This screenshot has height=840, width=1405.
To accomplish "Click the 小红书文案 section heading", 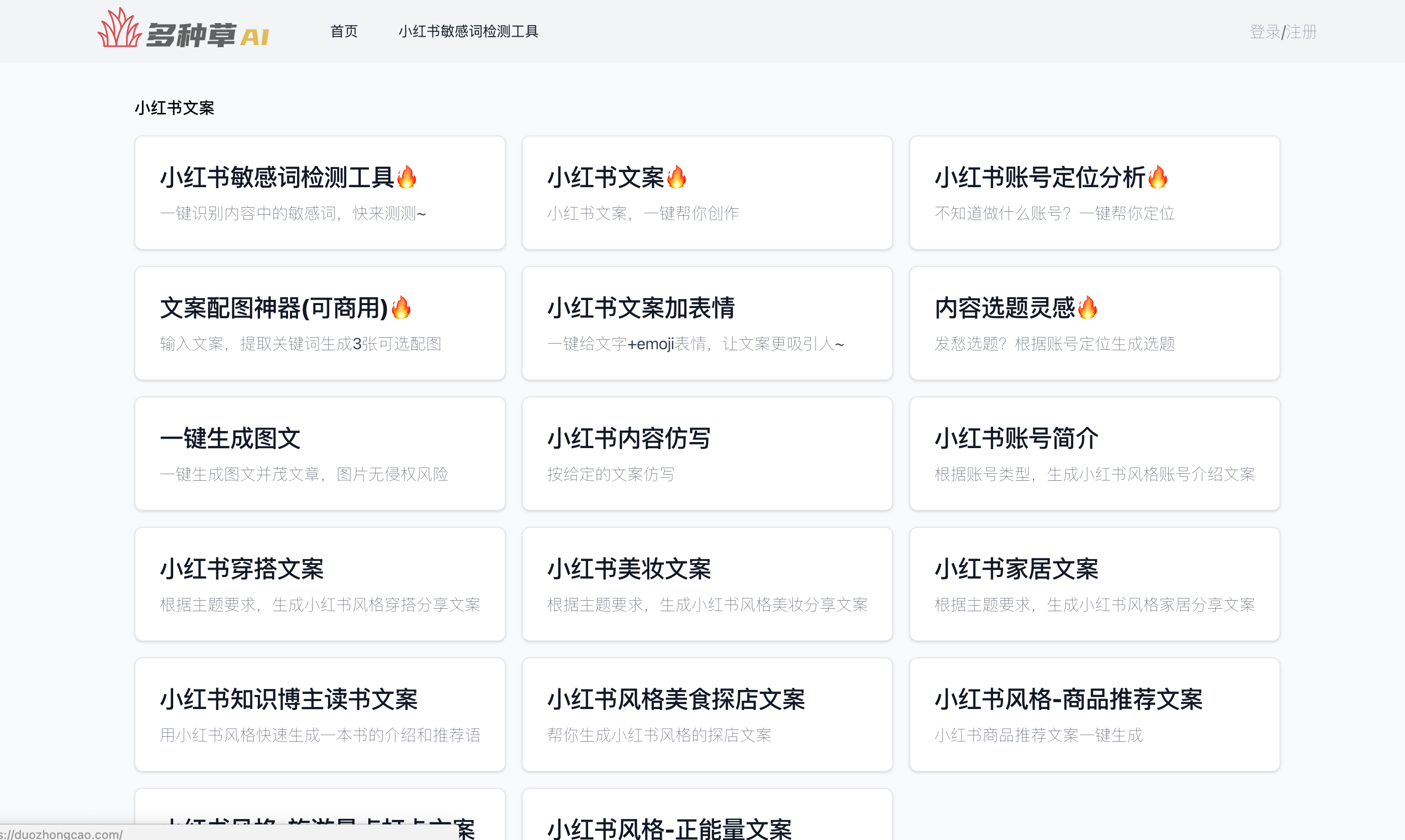I will click(174, 107).
